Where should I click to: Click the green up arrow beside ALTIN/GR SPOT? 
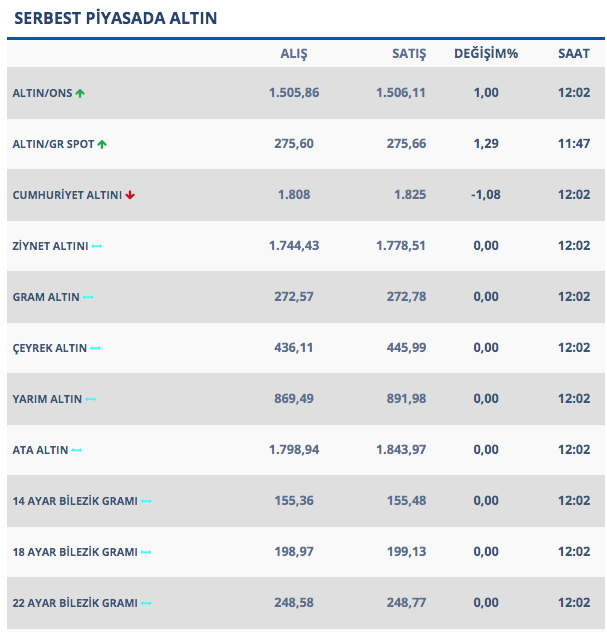(102, 144)
